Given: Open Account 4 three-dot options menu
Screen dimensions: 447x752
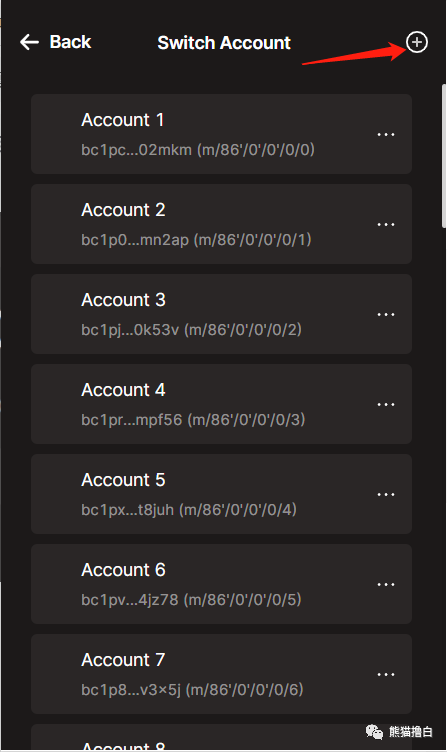Looking at the screenshot, I should tap(386, 404).
